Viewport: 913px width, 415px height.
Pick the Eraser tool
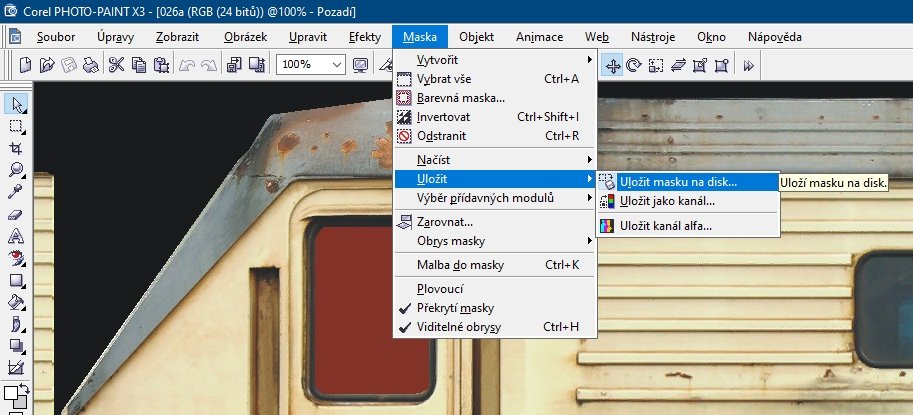16,214
